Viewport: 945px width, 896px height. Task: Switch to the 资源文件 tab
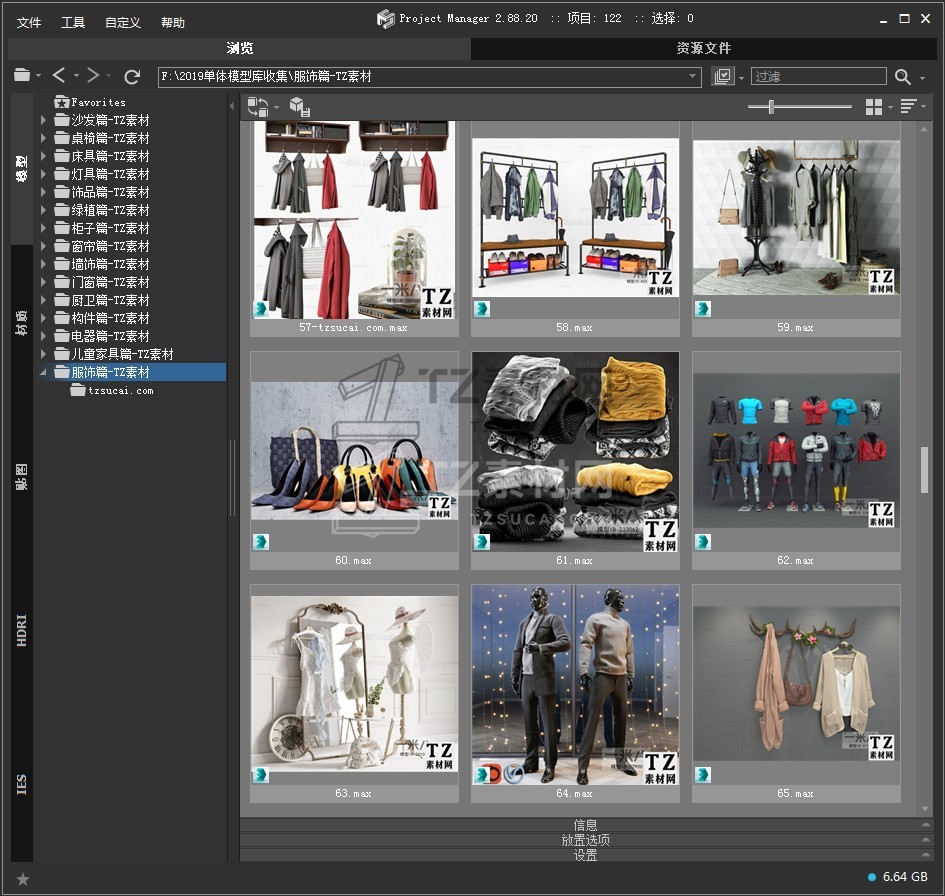(x=703, y=48)
